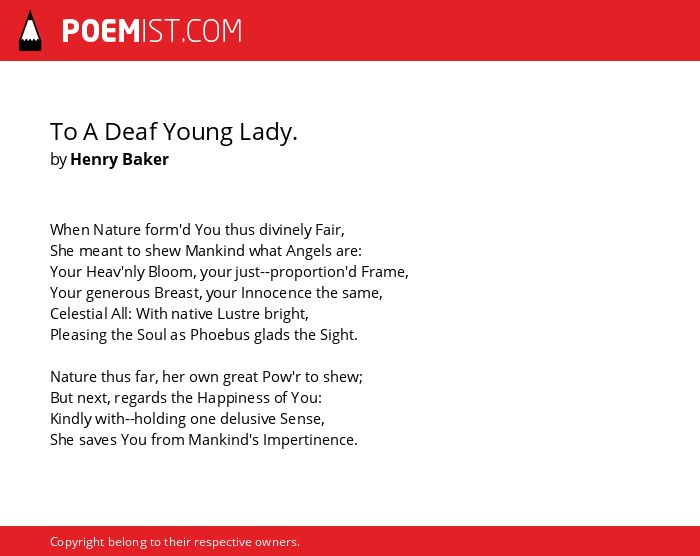Click the red header banner area
700x556 pixels.
[x=350, y=30]
